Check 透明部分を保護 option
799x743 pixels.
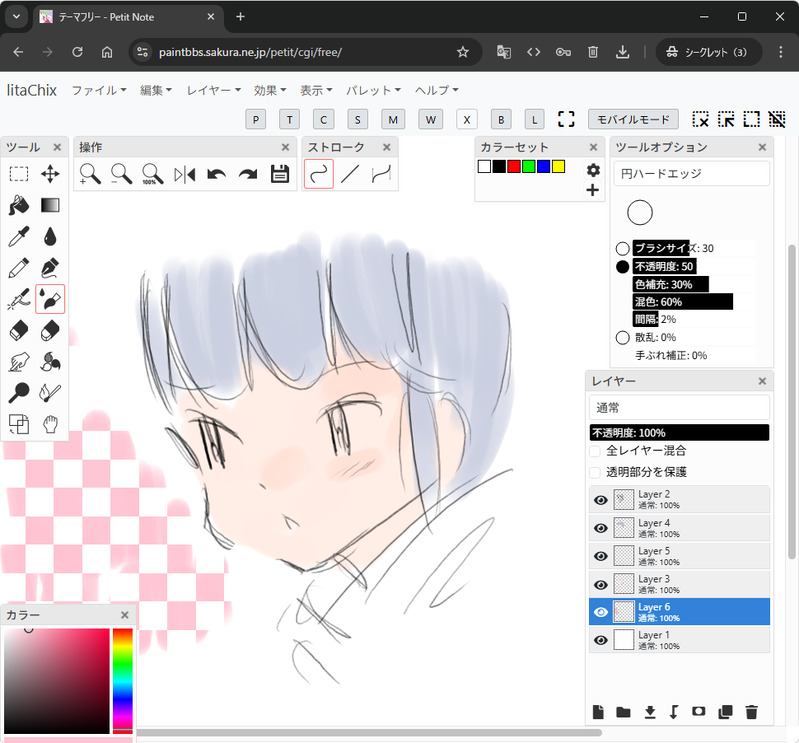click(x=595, y=472)
